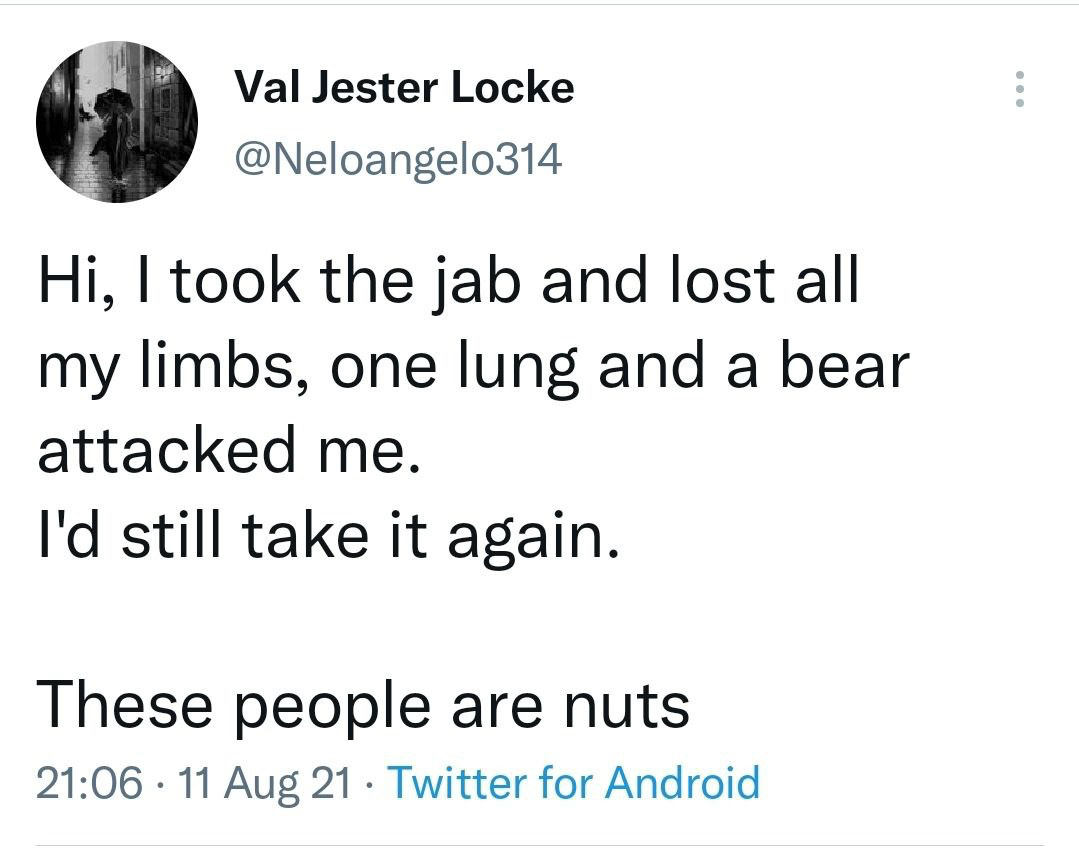Click the 21:06 timestamp
The image size is (1079, 851).
89,783
